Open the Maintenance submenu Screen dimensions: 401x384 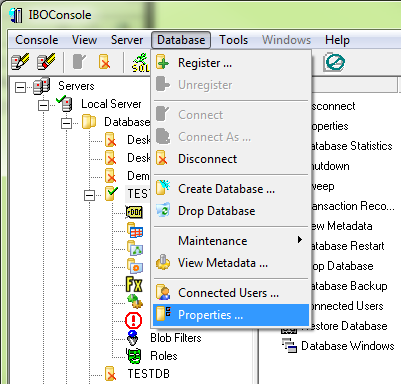(x=232, y=241)
